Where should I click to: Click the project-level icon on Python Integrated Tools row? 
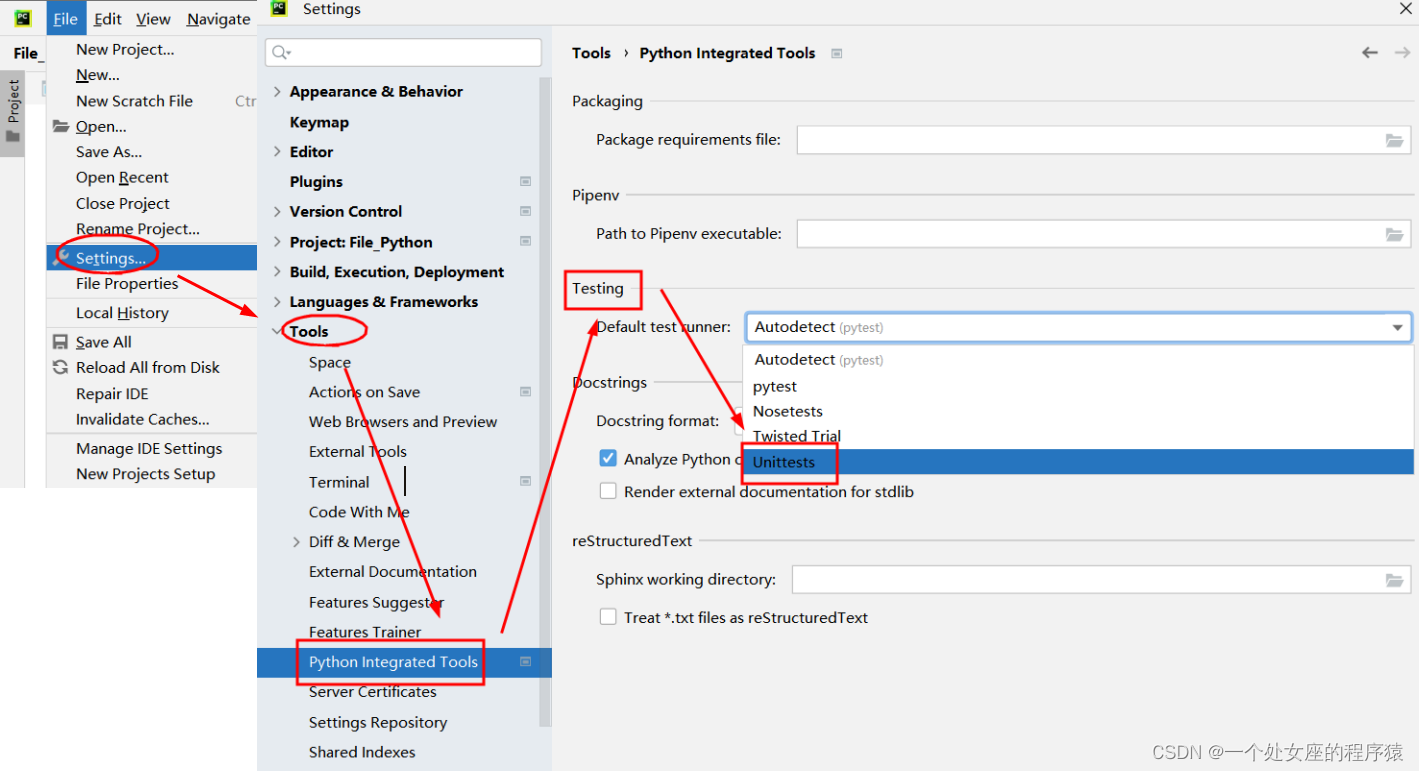[x=525, y=661]
